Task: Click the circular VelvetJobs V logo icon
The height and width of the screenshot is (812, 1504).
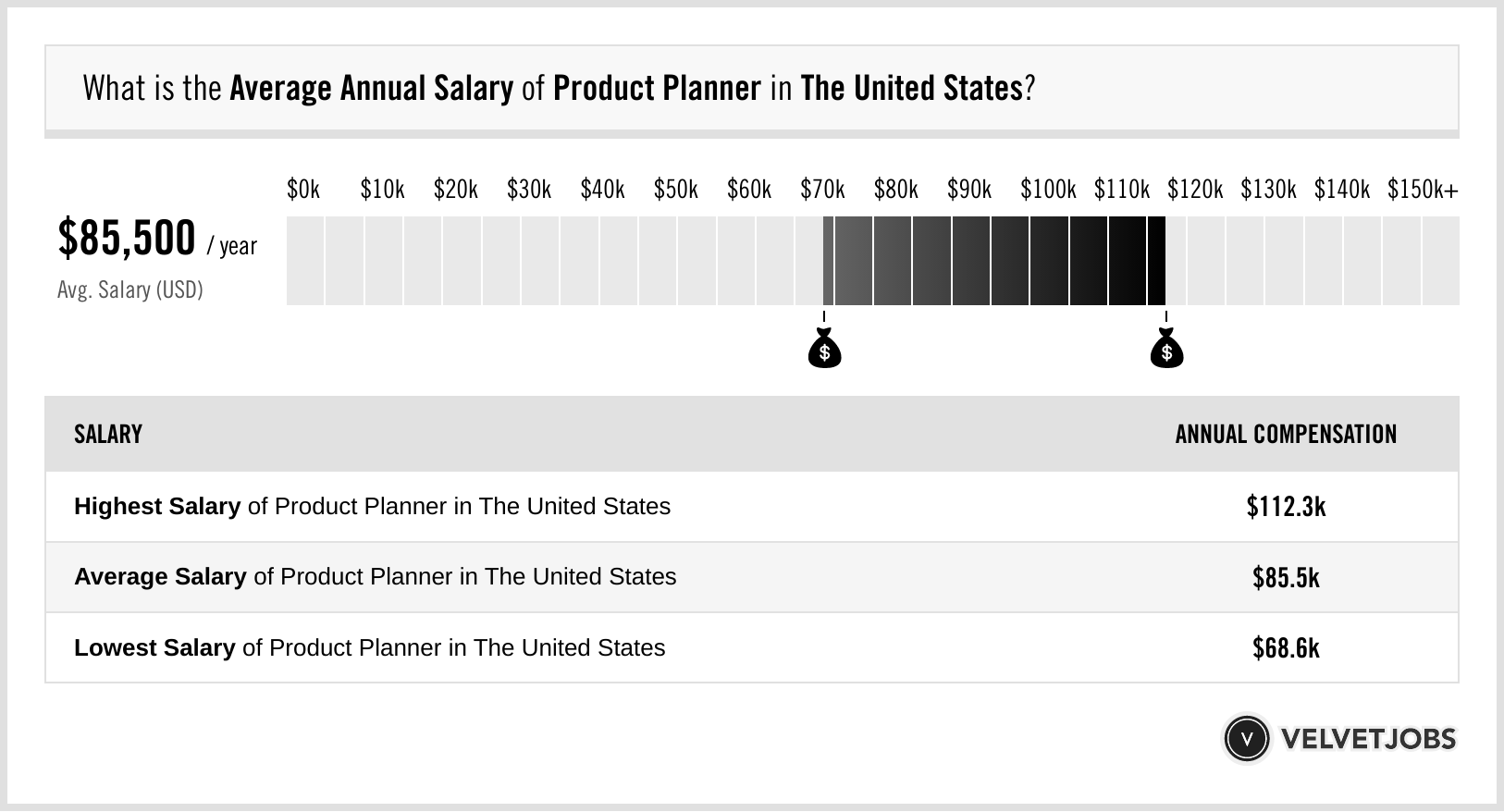Action: (x=1247, y=739)
